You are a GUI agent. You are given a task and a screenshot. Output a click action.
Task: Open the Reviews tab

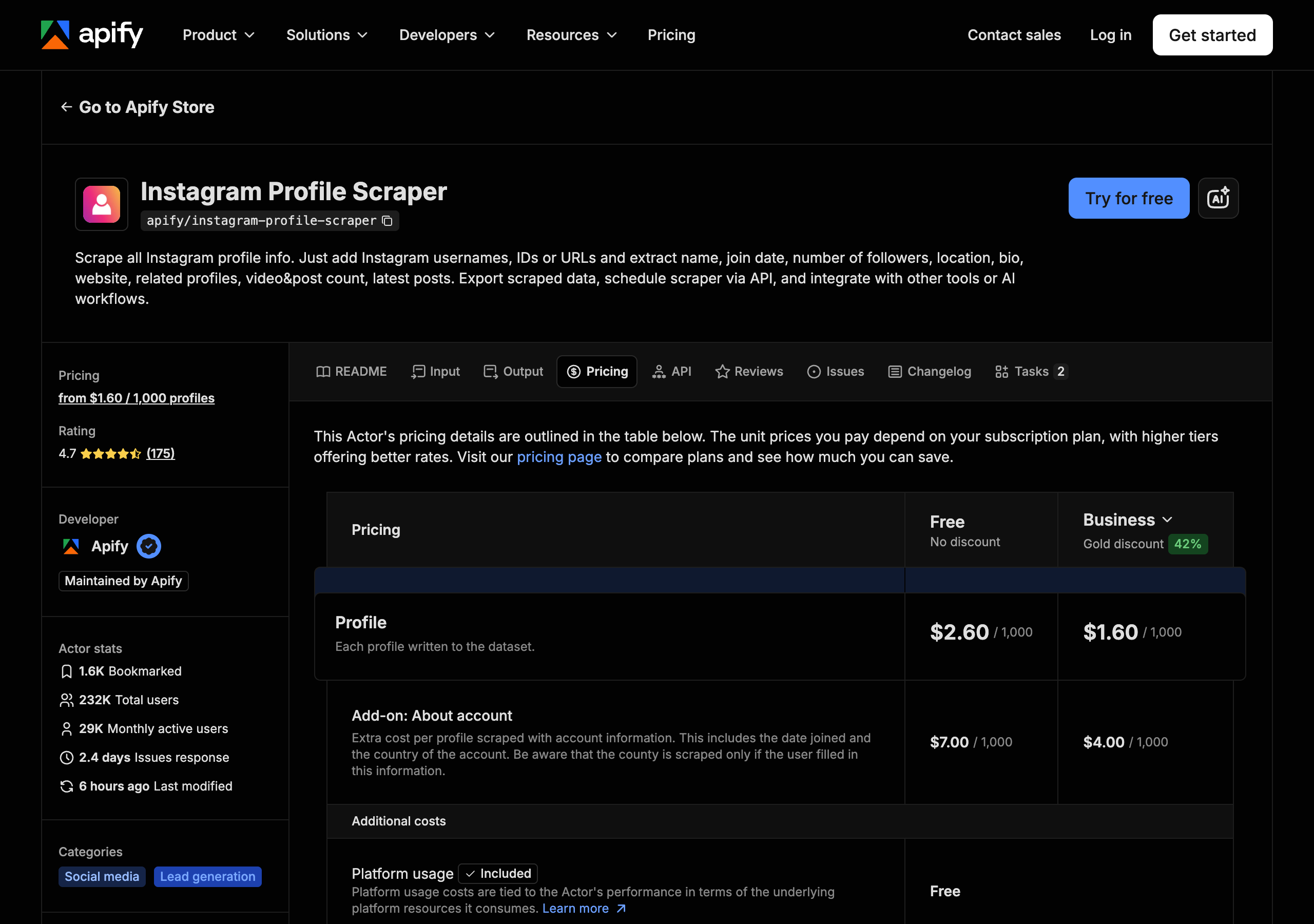749,372
